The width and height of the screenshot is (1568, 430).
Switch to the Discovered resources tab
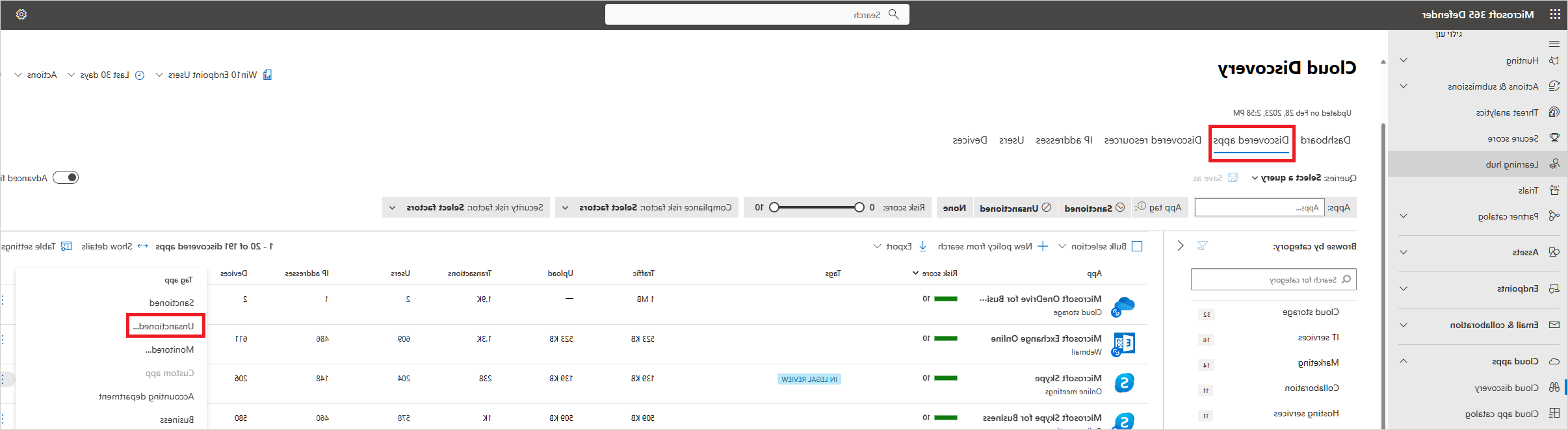click(x=1153, y=140)
